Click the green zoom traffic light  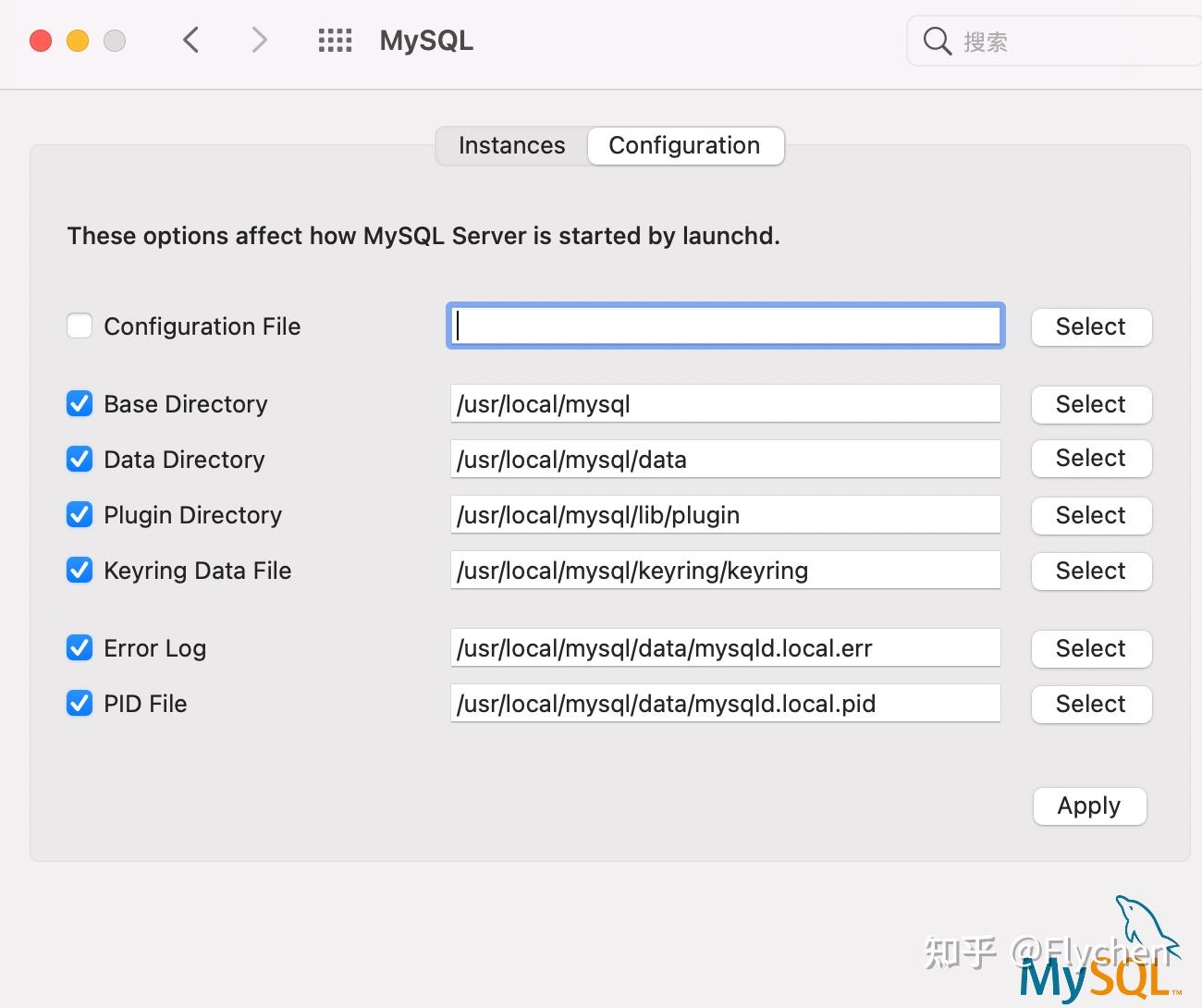point(115,41)
